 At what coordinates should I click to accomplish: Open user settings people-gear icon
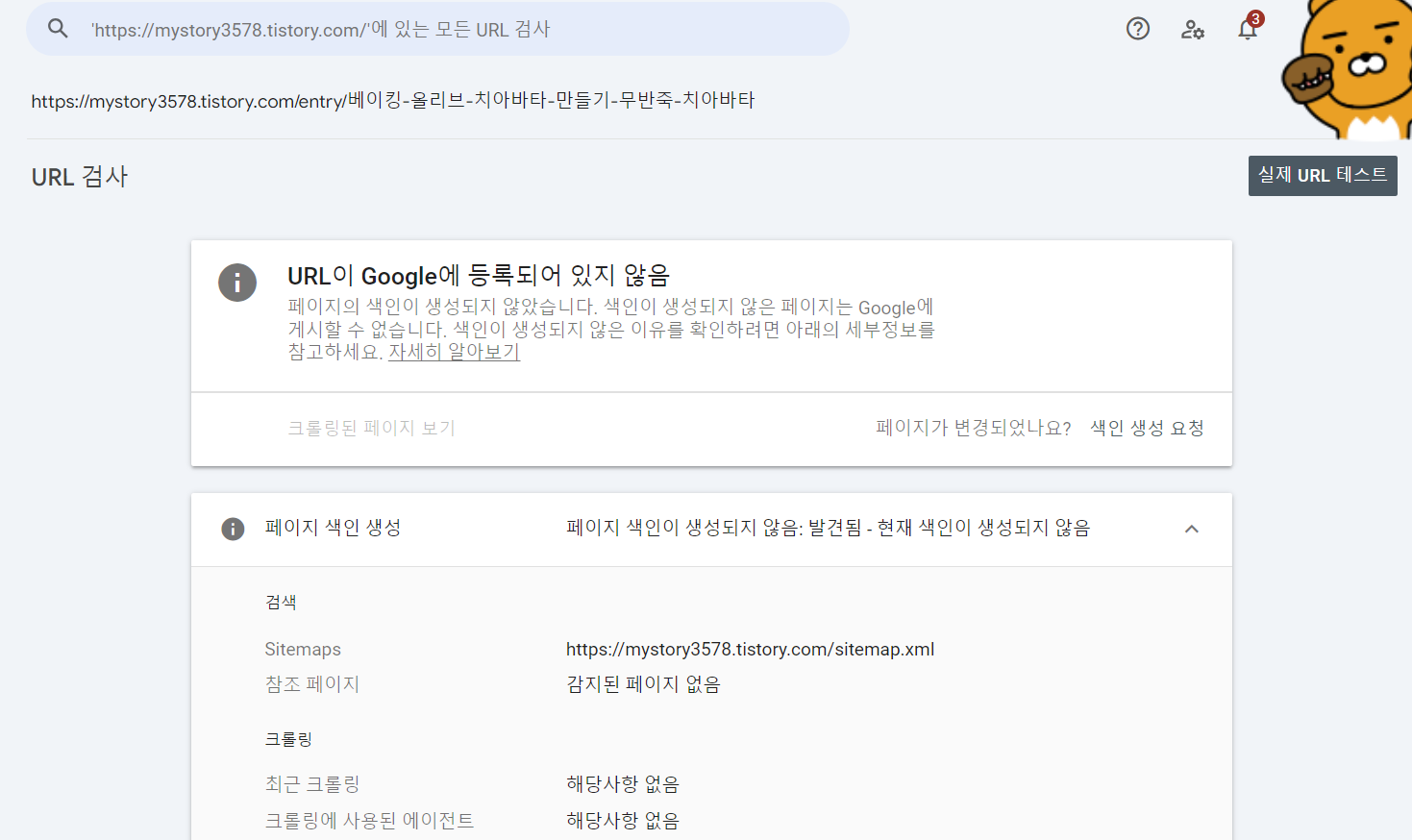click(1193, 30)
